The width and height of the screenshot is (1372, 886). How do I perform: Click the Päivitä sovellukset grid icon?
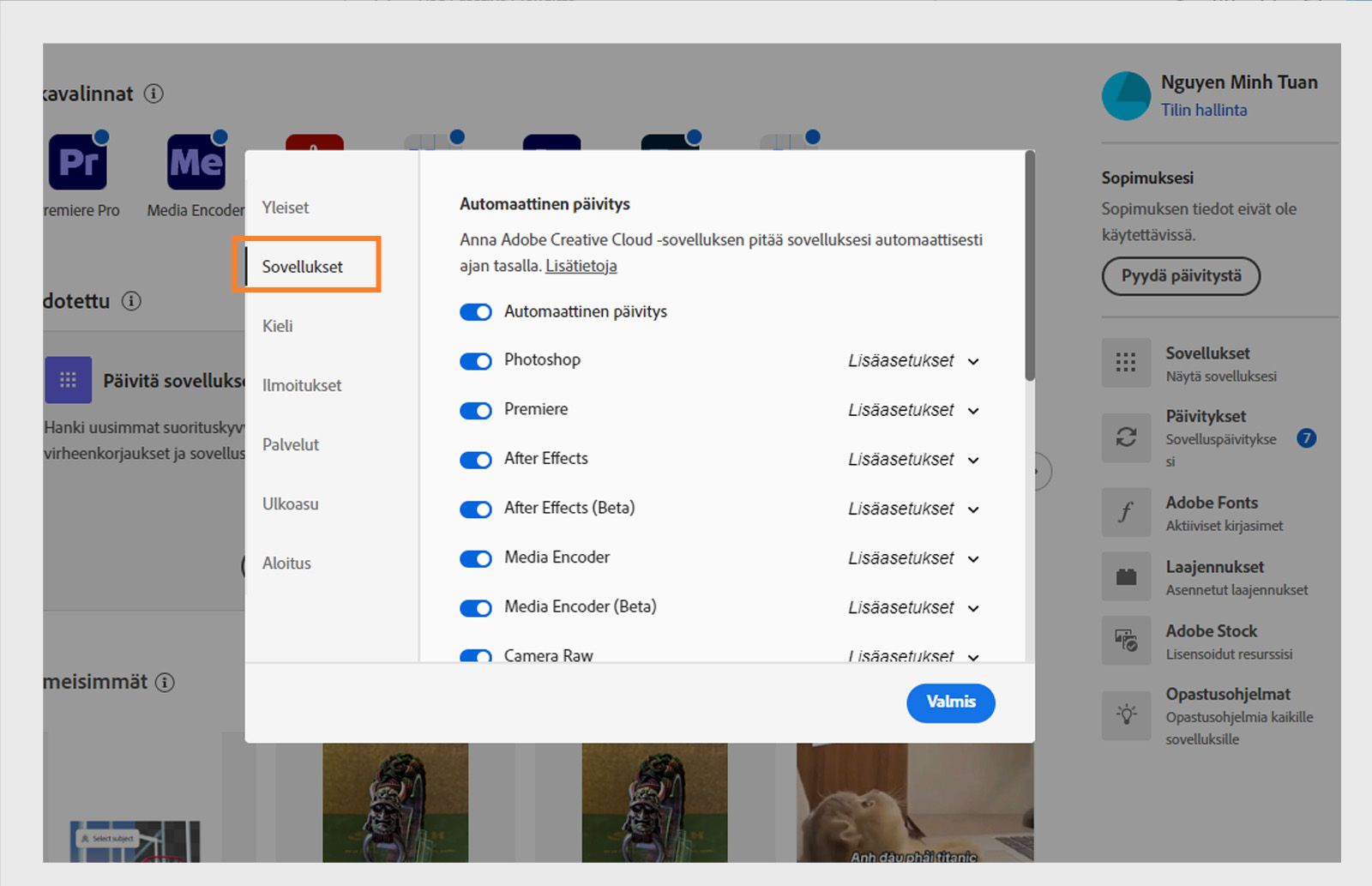pos(68,379)
